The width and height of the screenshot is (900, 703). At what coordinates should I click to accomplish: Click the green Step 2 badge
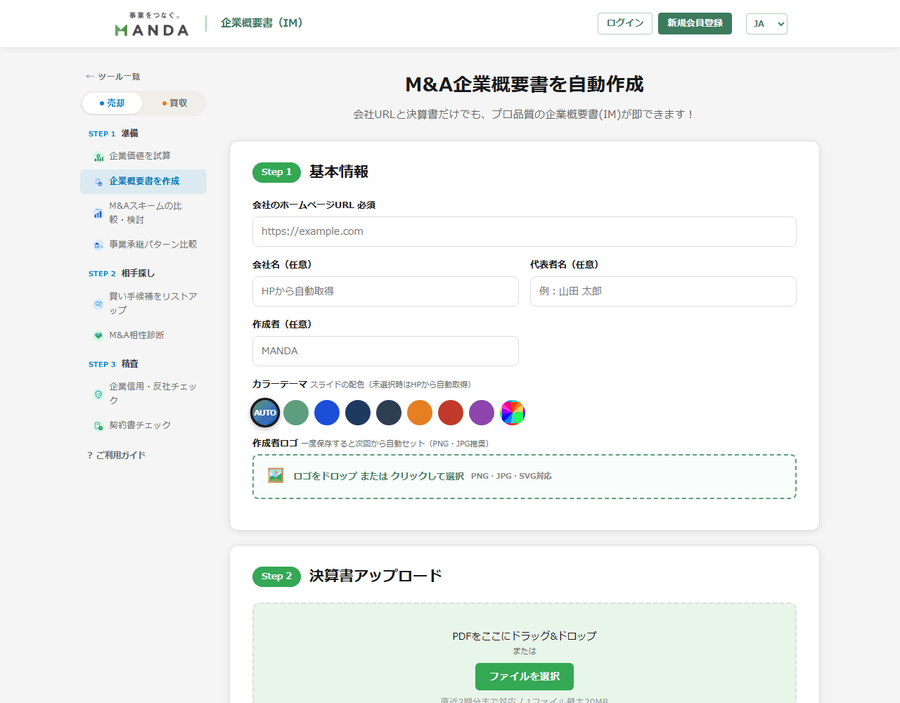(277, 576)
